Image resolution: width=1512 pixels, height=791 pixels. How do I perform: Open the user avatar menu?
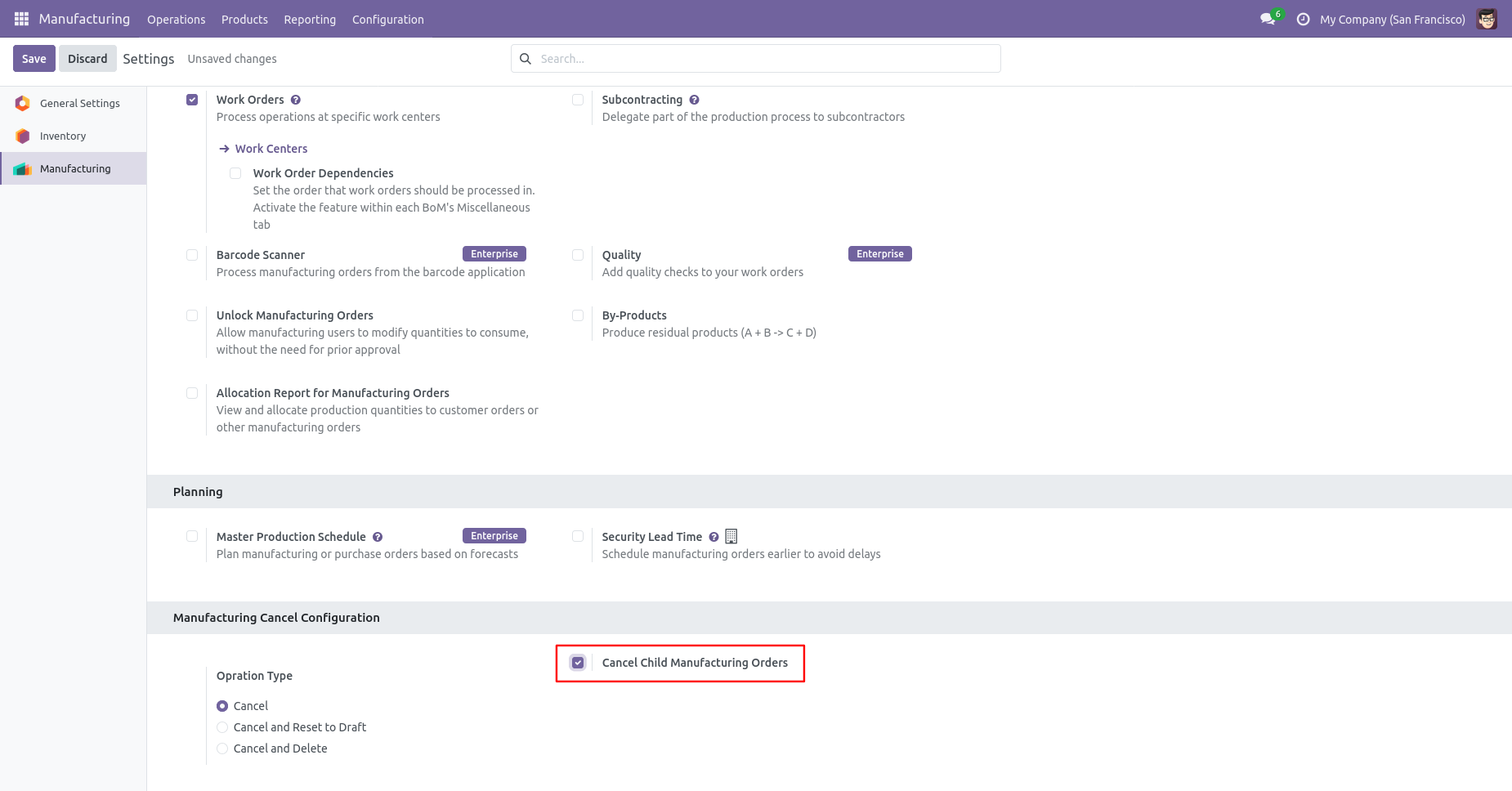[1487, 19]
